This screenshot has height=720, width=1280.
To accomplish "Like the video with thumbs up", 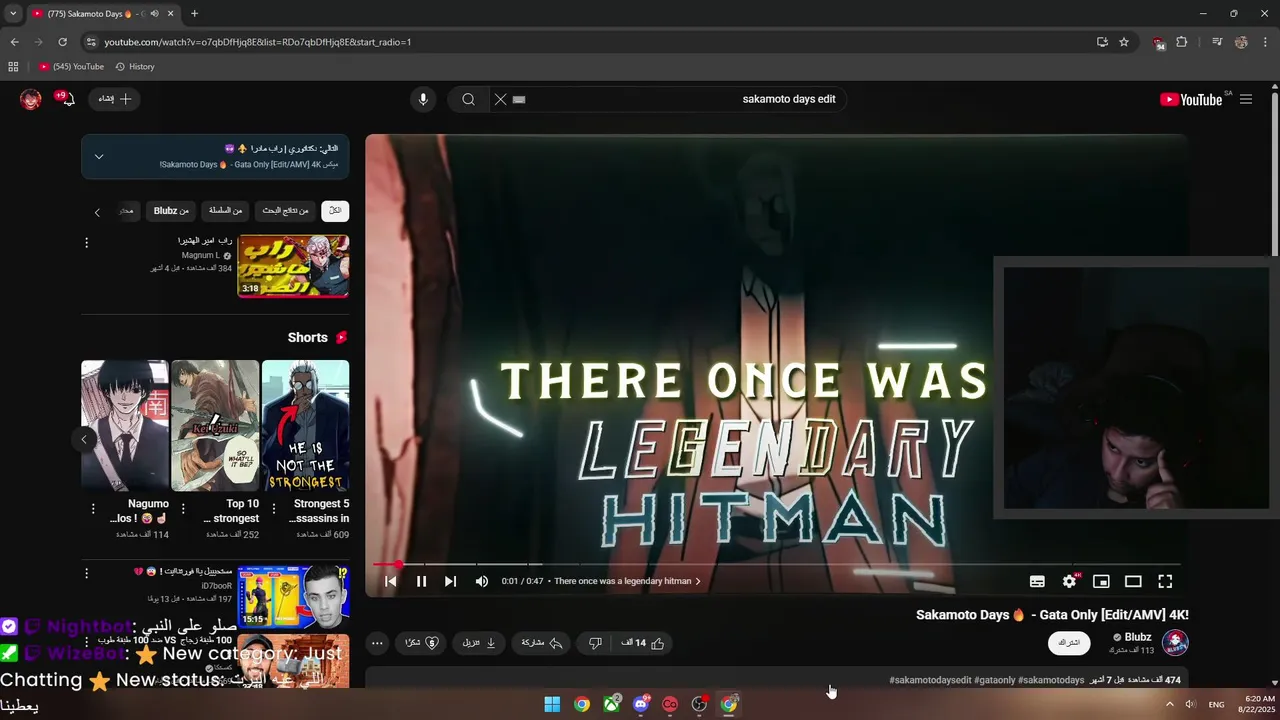I will tap(643, 643).
